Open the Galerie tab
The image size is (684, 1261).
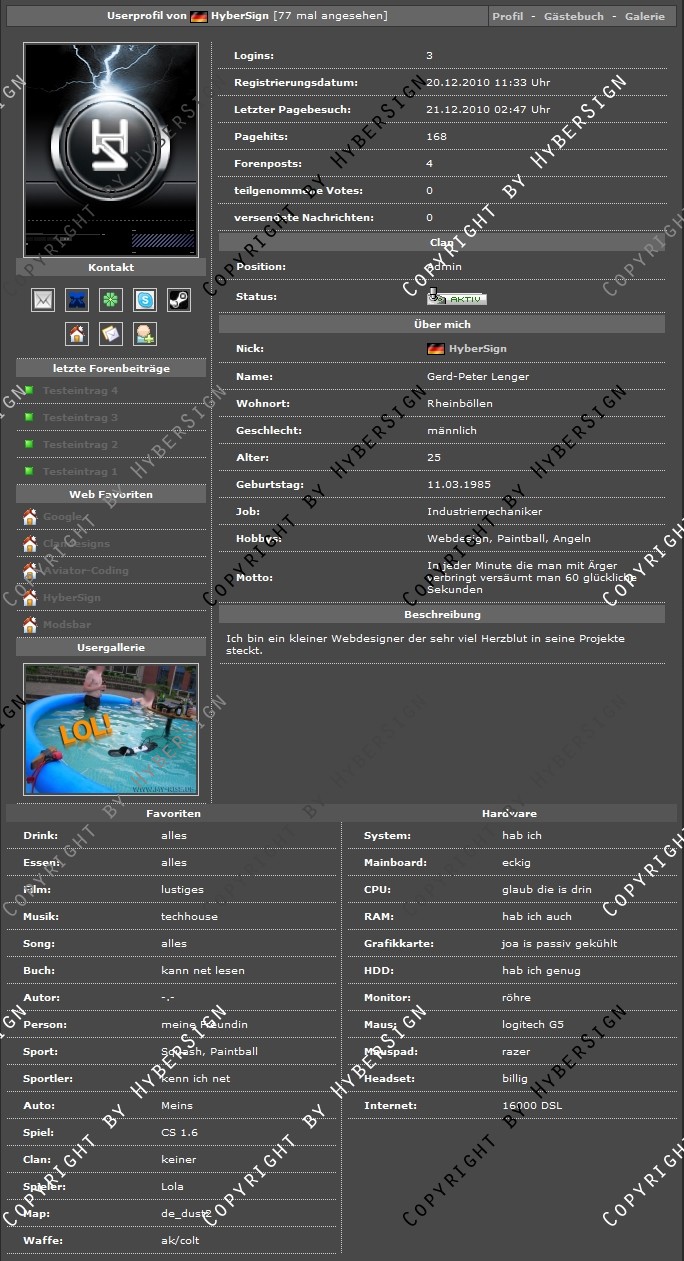[645, 17]
